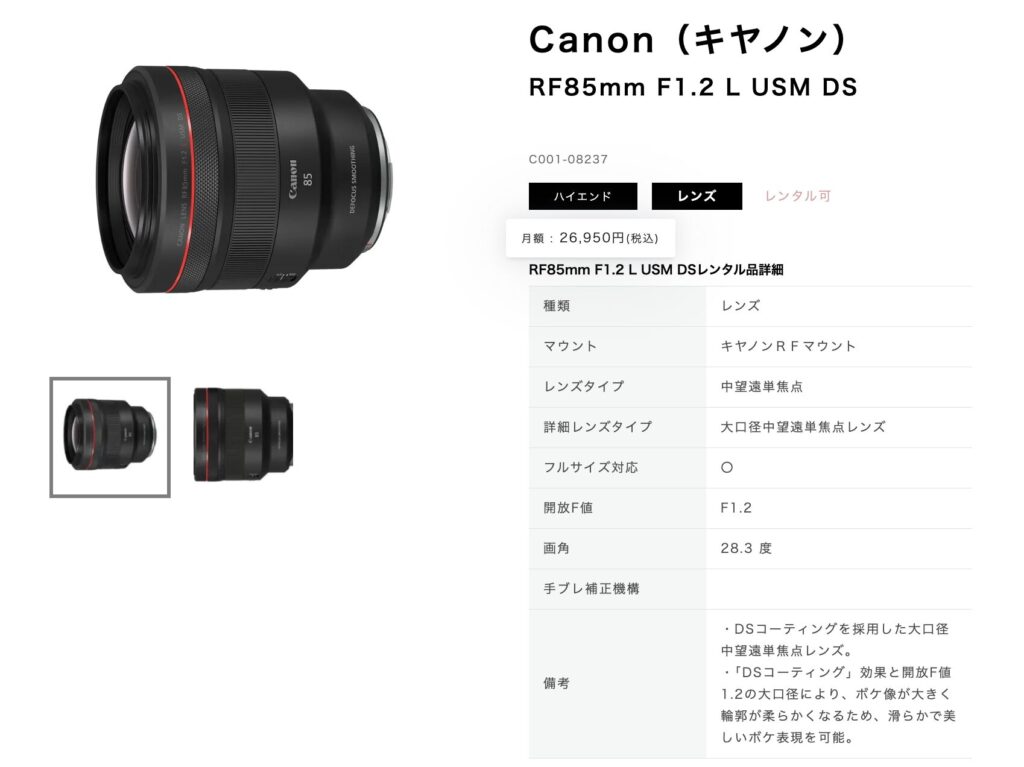This screenshot has width=1024, height=767.
Task: Click the RF85mm F1.2 L USM DS title
Action: (693, 87)
